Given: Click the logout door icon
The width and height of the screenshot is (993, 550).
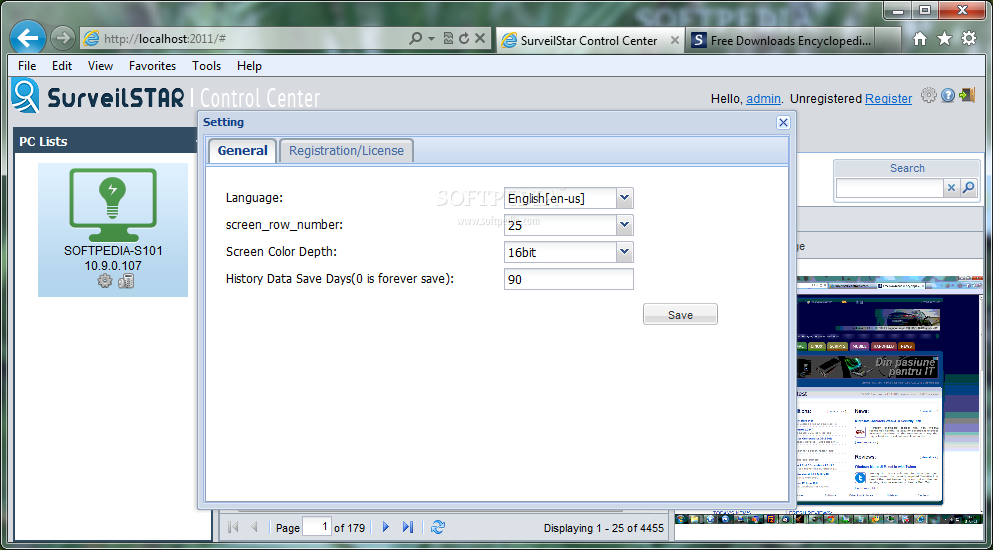Looking at the screenshot, I should coord(967,95).
